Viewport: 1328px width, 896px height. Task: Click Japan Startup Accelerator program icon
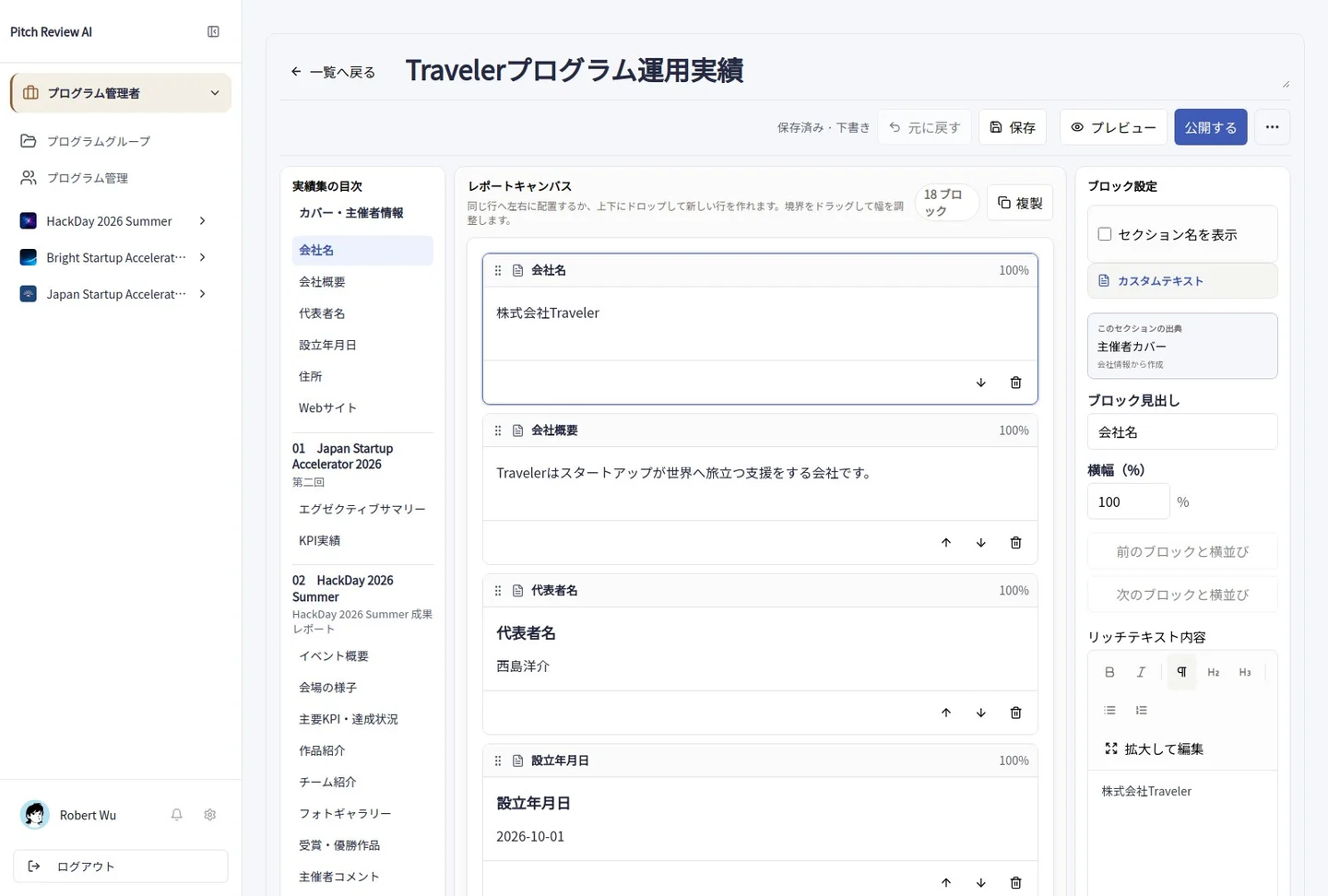pyautogui.click(x=29, y=294)
